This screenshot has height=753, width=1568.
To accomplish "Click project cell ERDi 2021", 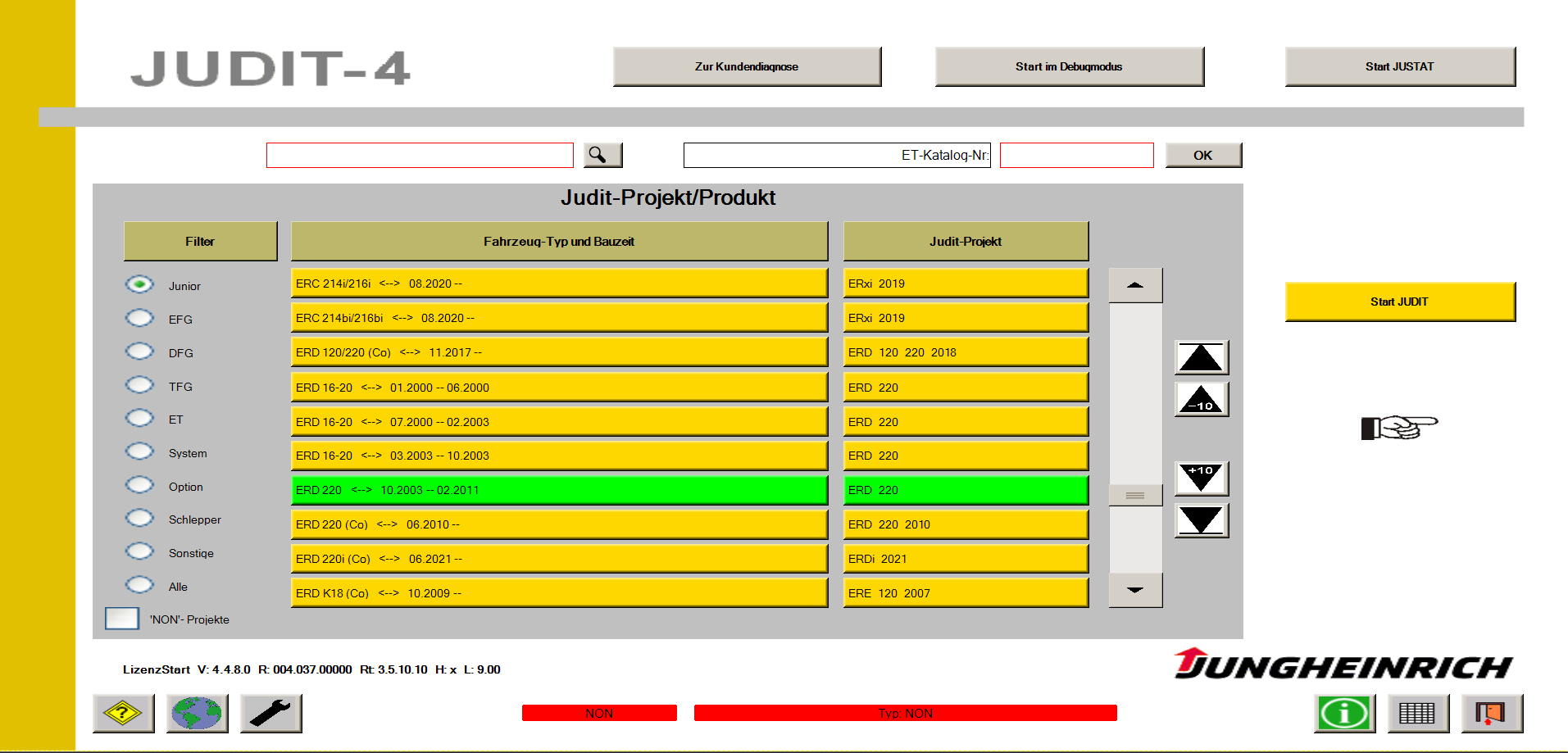I will point(966,559).
